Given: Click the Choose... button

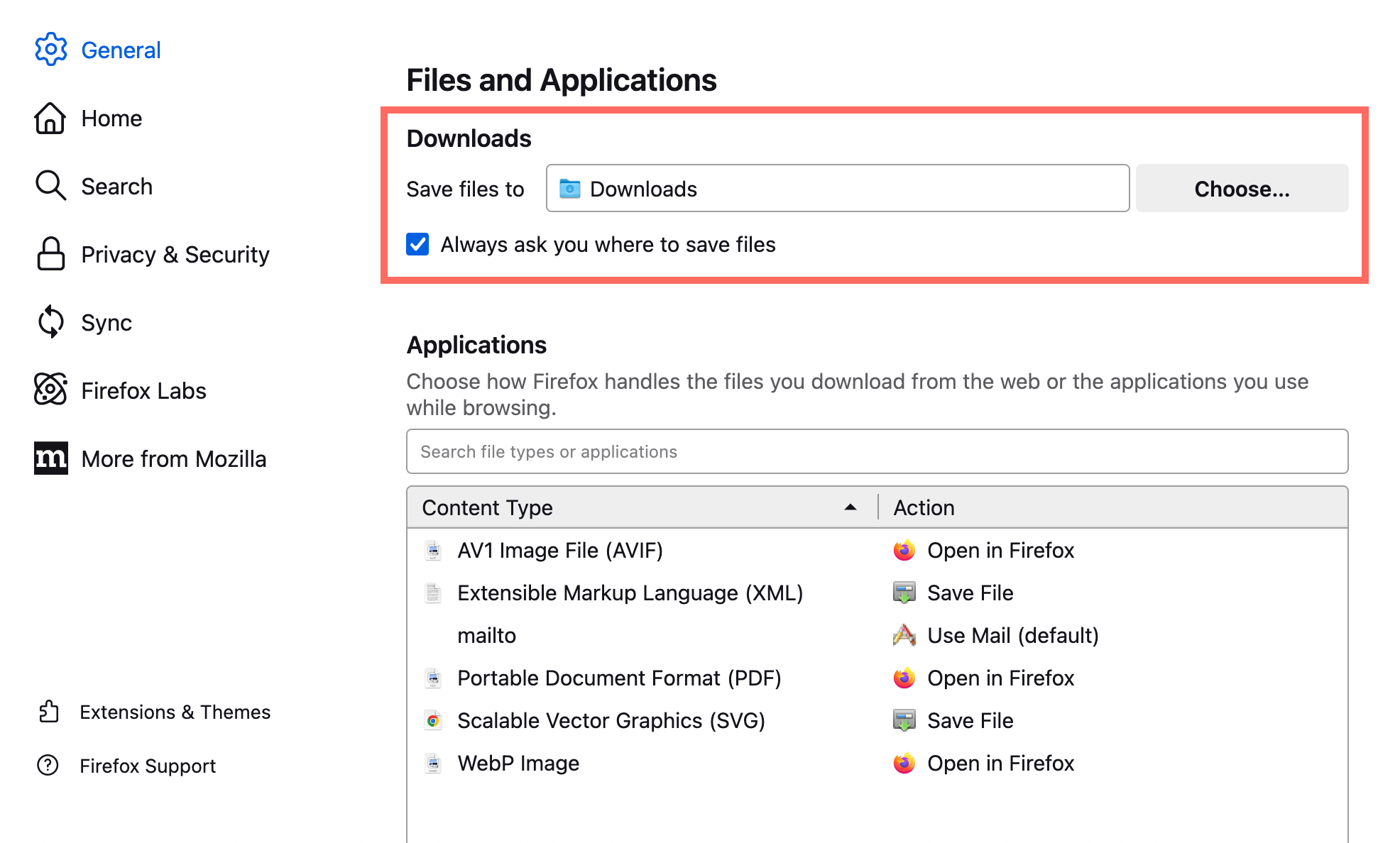Looking at the screenshot, I should 1241,189.
